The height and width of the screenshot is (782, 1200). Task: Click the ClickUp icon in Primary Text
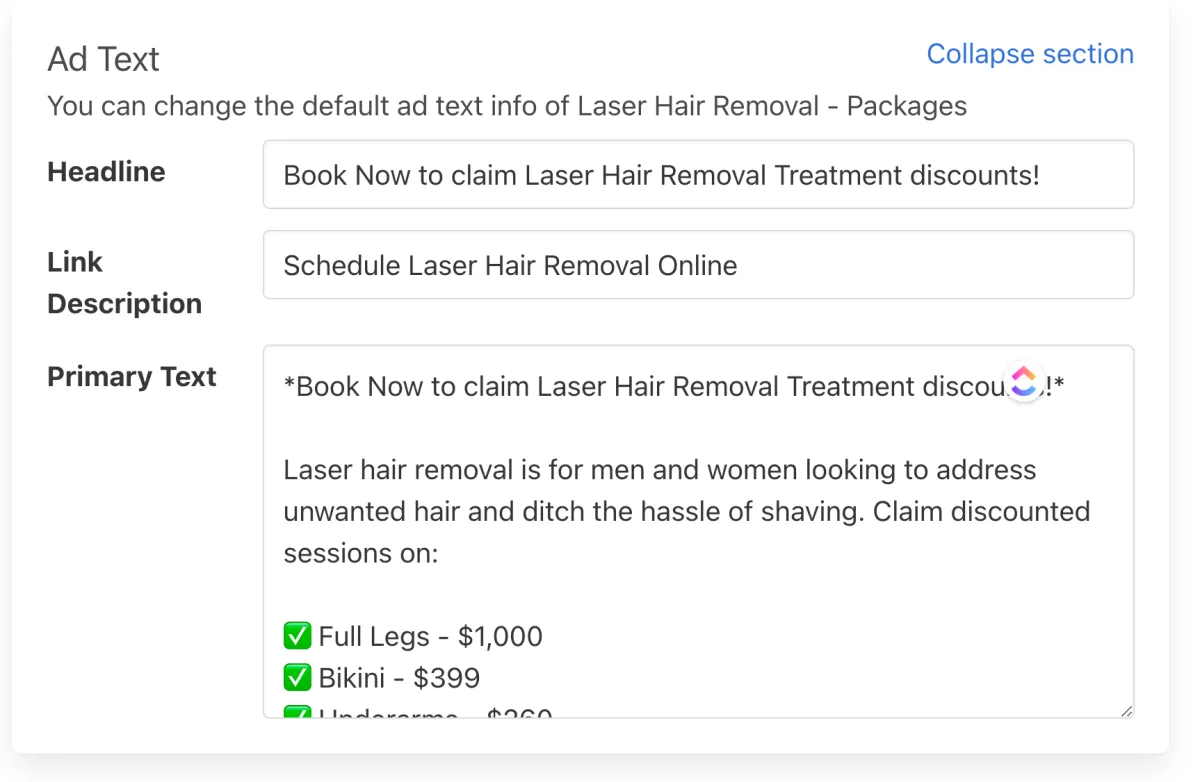(x=1023, y=381)
